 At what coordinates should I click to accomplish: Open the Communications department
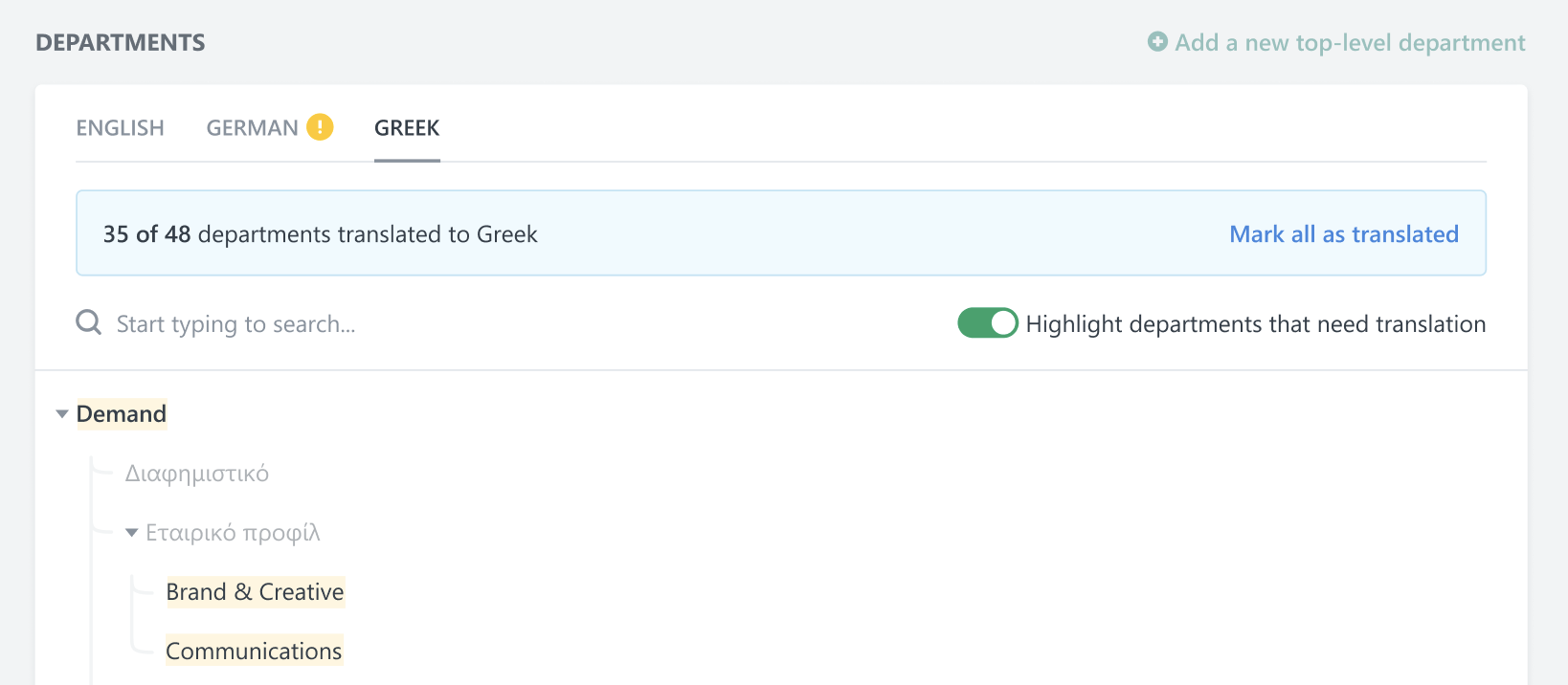pos(254,652)
